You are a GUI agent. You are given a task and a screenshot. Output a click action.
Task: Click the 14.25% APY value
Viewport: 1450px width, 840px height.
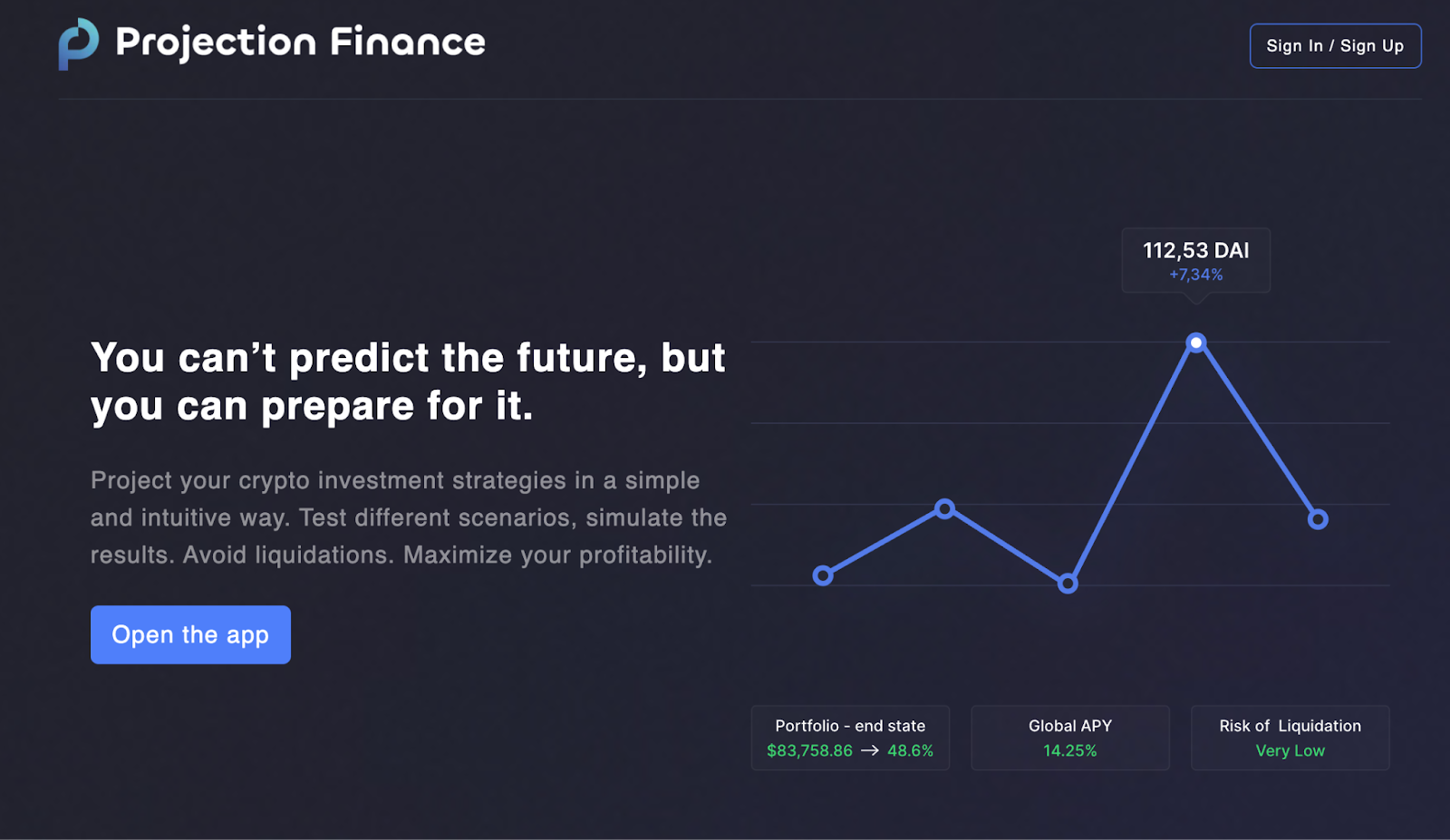point(1070,750)
